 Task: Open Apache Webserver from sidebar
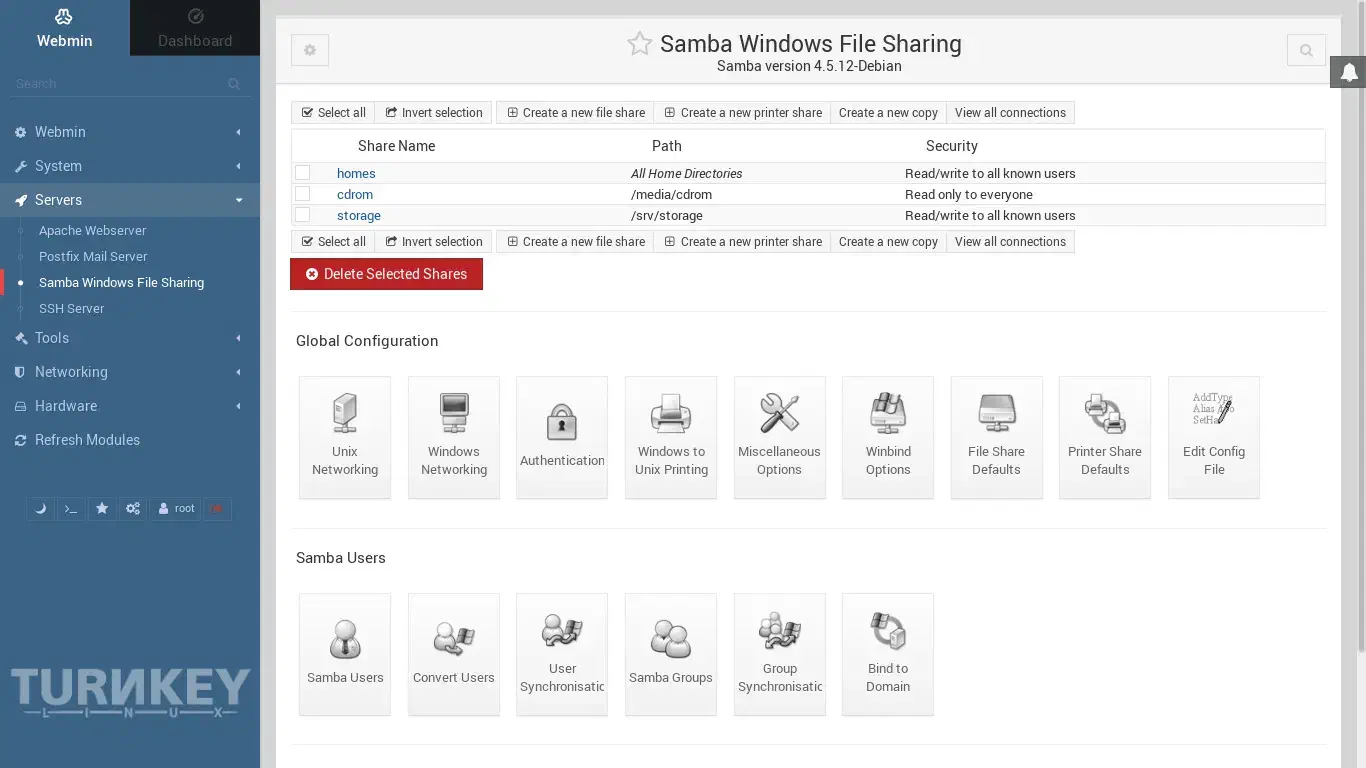(x=92, y=230)
